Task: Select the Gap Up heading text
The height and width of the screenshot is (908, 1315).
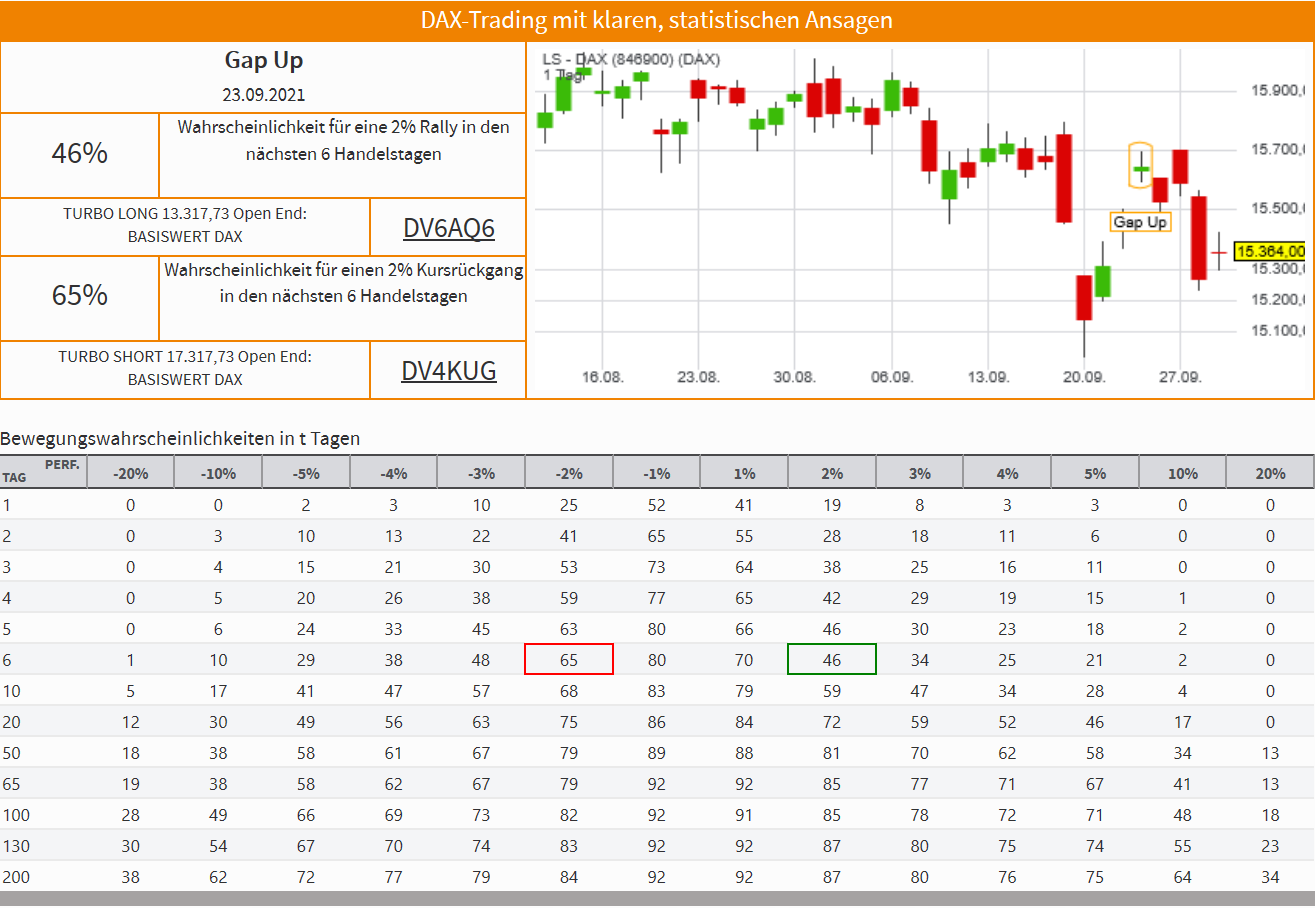Action: (x=264, y=60)
